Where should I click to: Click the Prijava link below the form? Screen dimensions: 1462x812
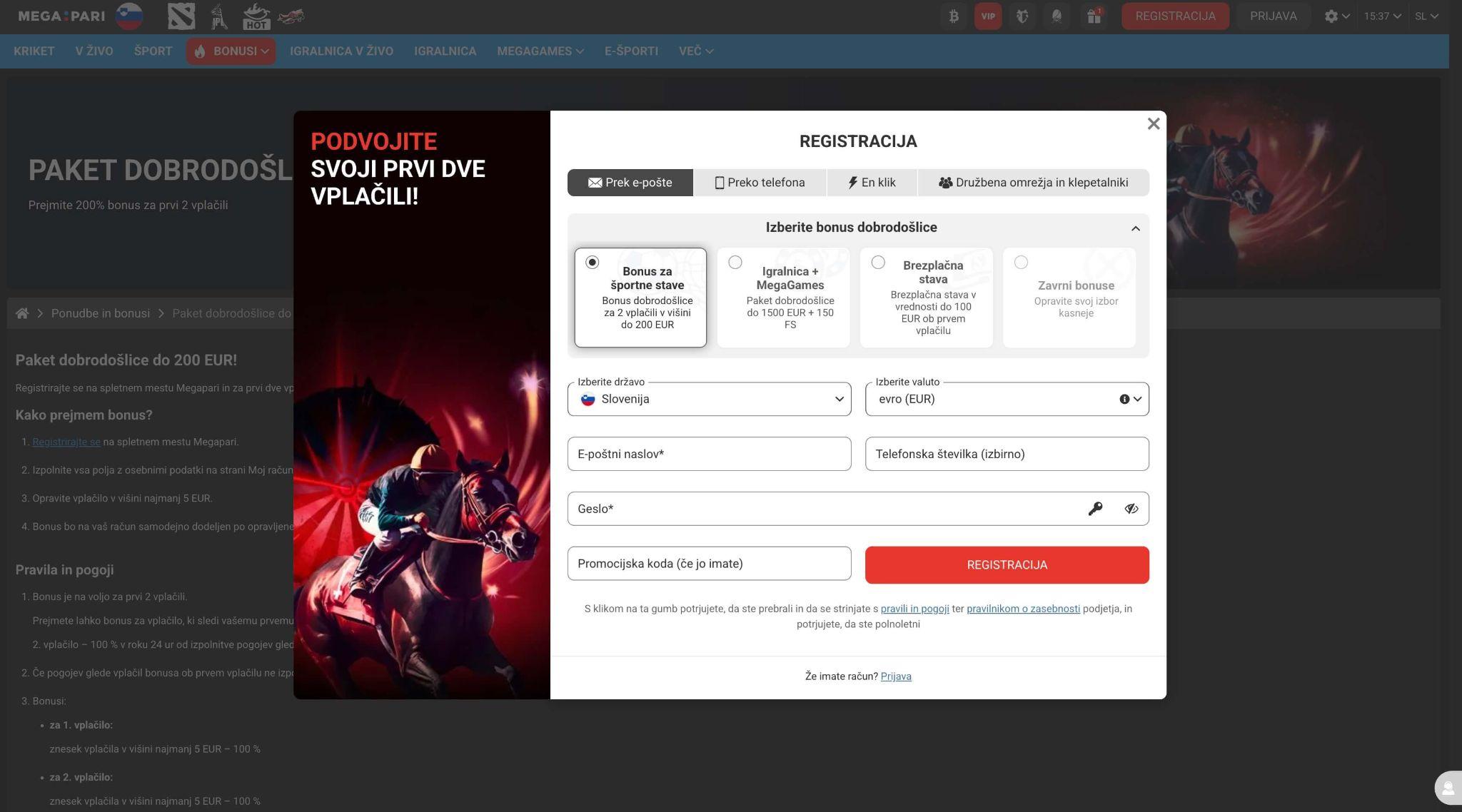[896, 676]
